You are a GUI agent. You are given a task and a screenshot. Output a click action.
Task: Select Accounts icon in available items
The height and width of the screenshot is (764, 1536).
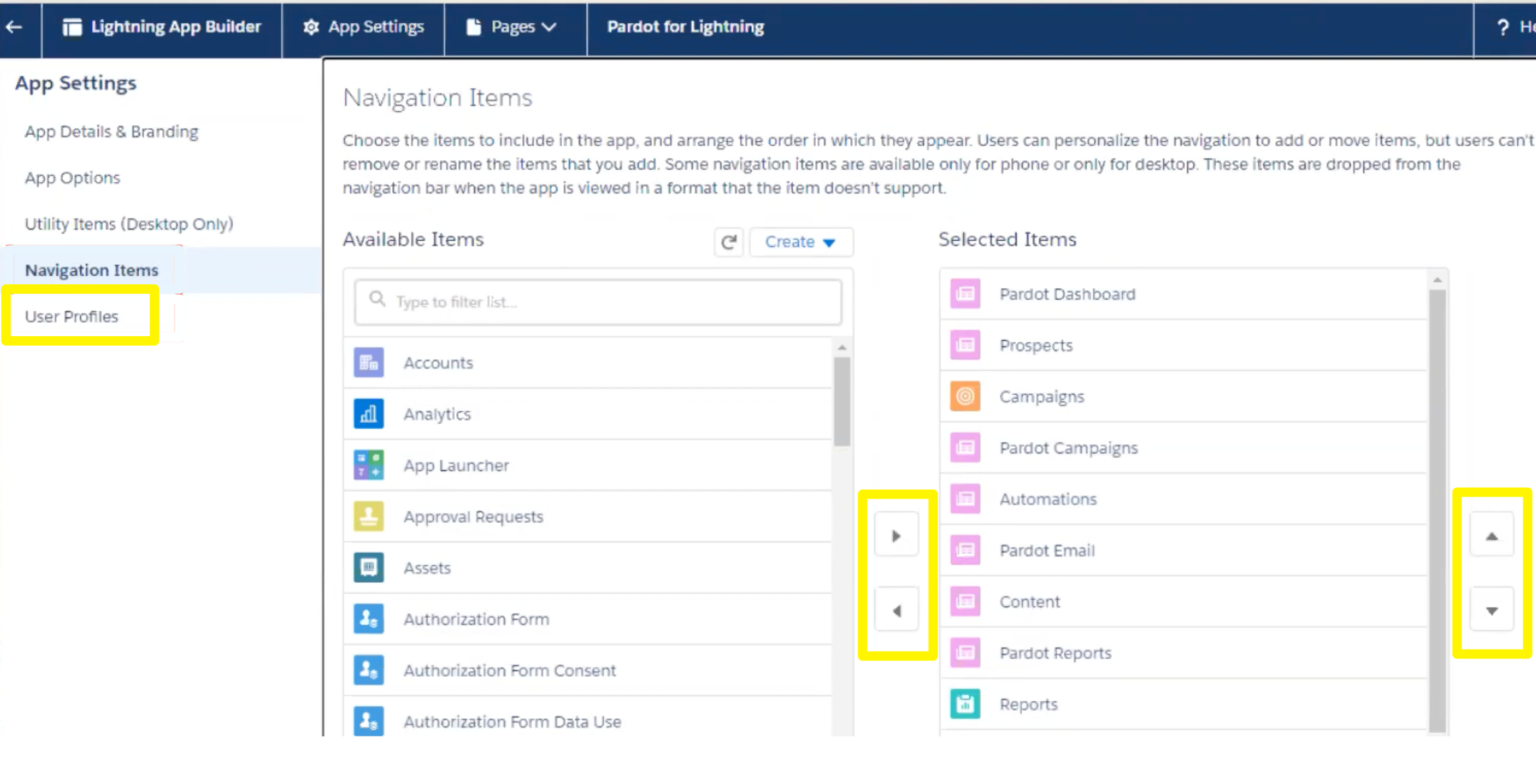[369, 363]
